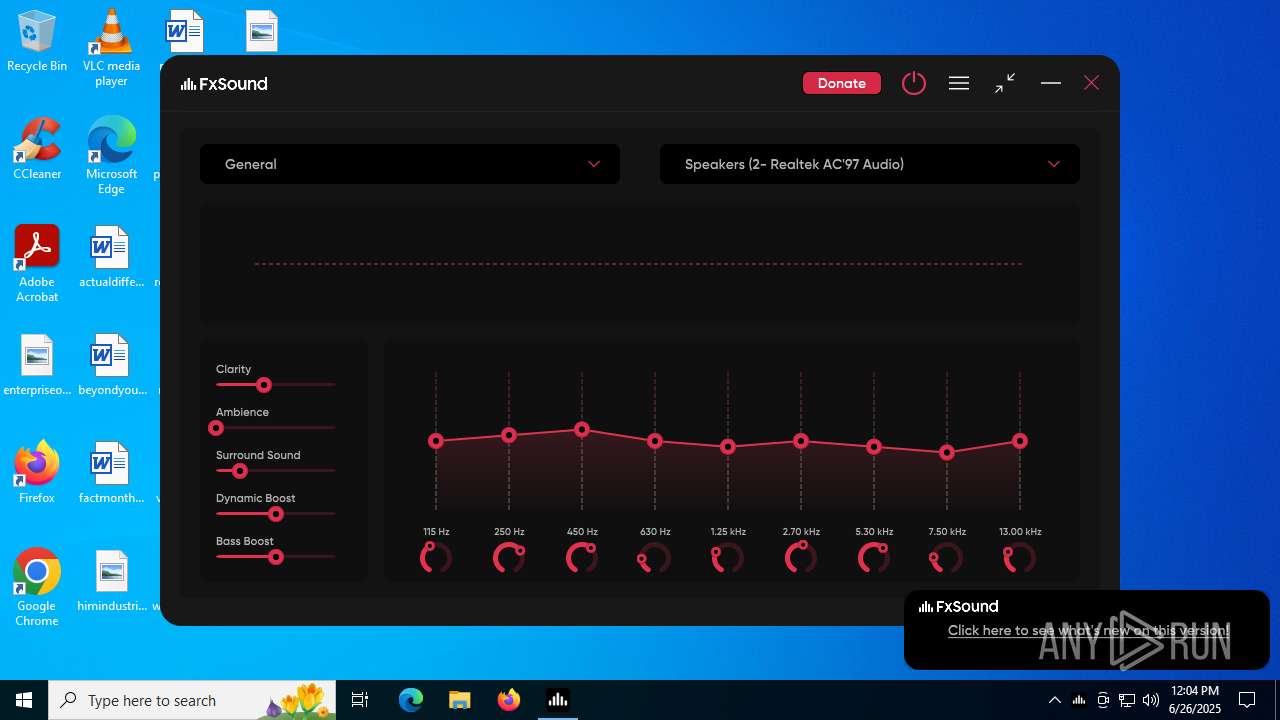Click the 115 Hz frequency knob
Screen dimensions: 1280x720
pos(436,557)
